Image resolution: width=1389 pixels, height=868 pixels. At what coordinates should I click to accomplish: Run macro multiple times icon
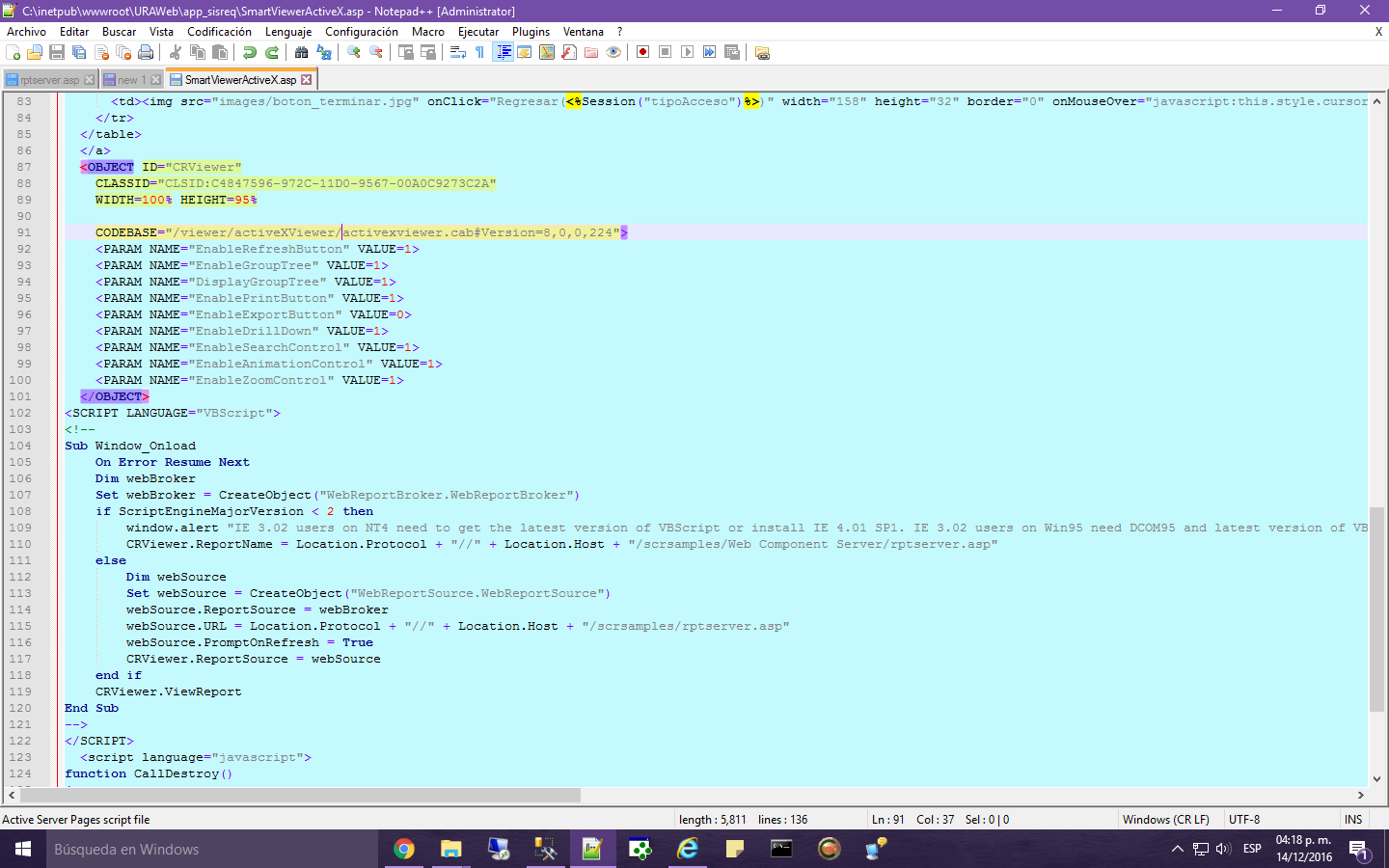710,52
